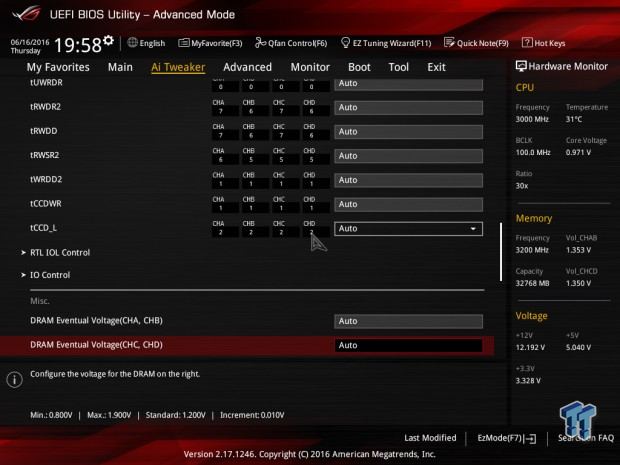Click the info circle icon

point(15,380)
